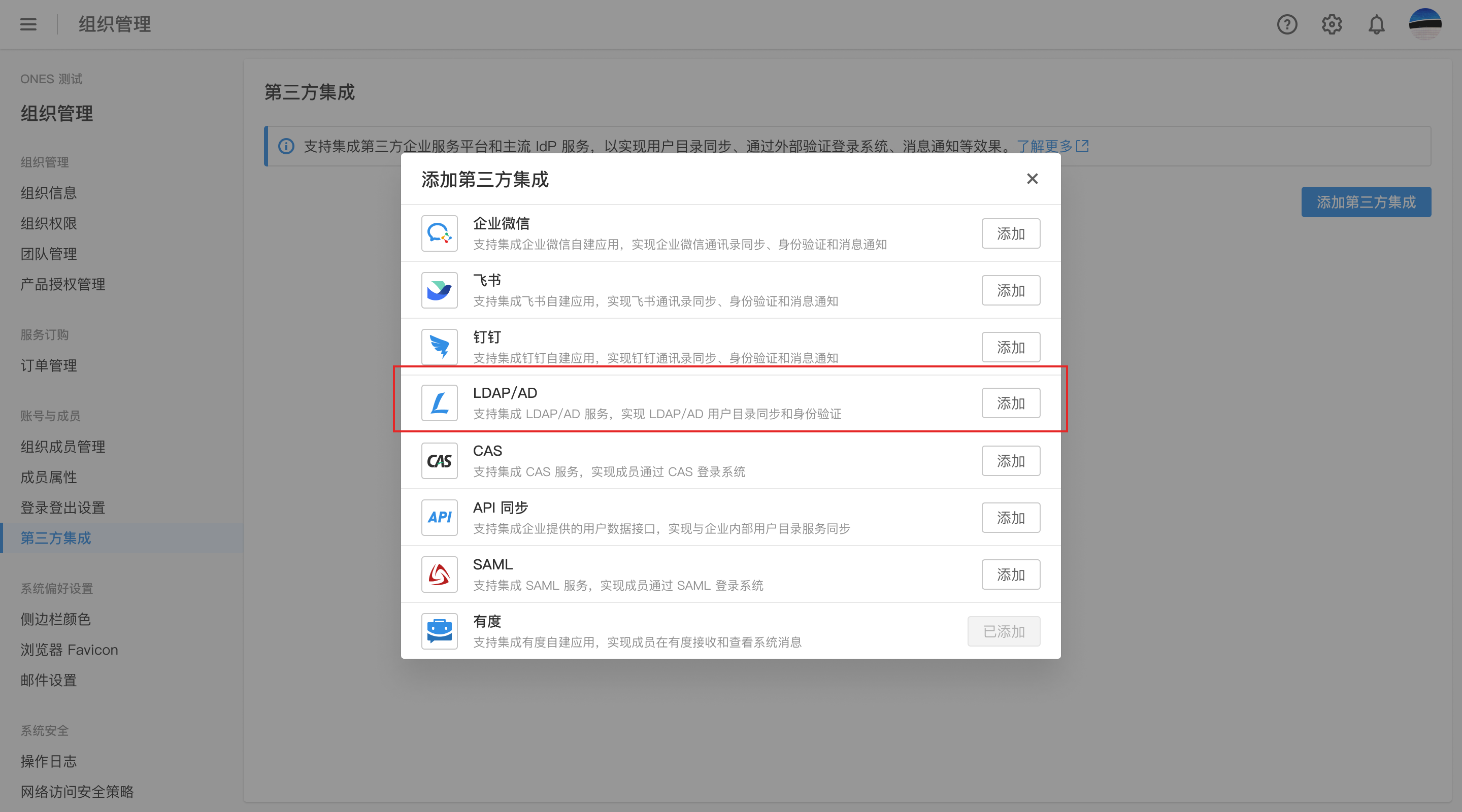Open 网络访问安全策略 in sidebar
Viewport: 1462px width, 812px height.
[x=77, y=792]
